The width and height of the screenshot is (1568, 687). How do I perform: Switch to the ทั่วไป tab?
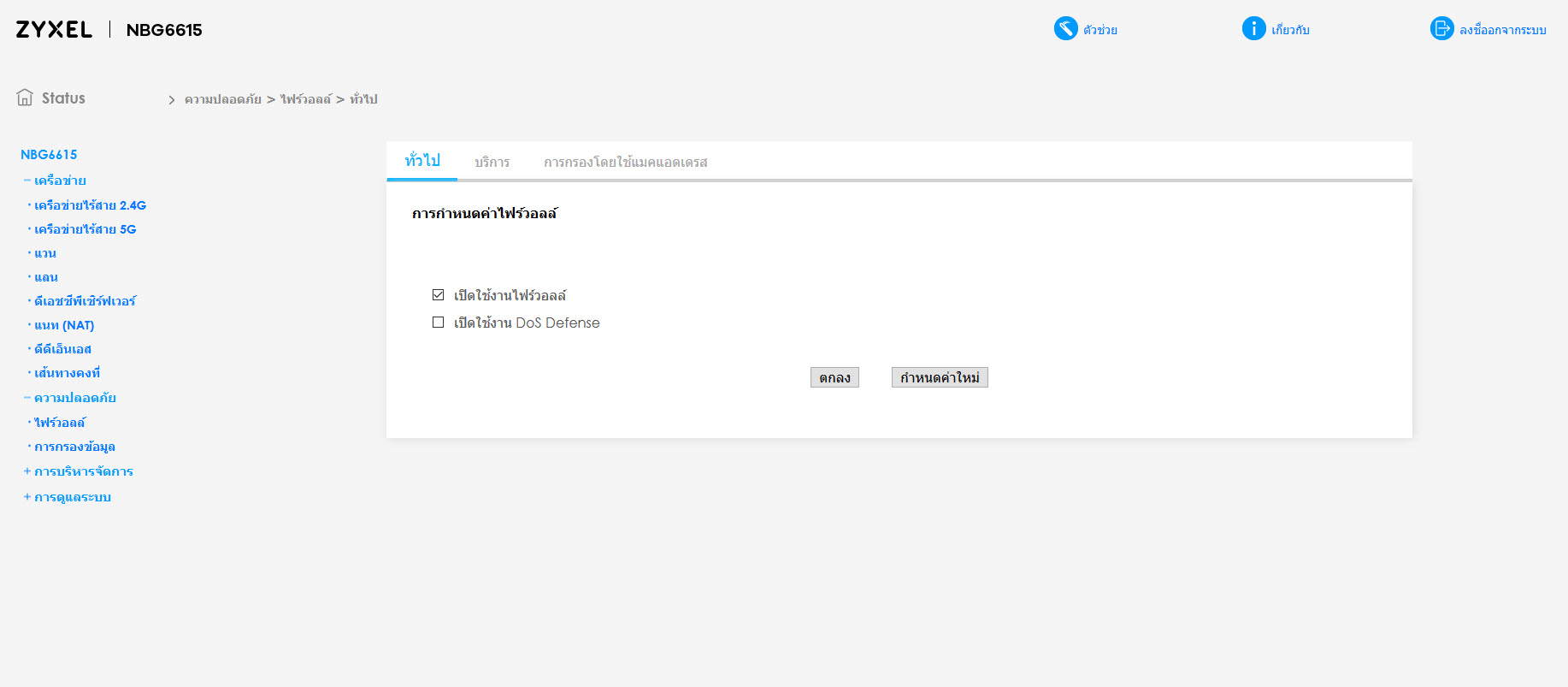pos(422,161)
